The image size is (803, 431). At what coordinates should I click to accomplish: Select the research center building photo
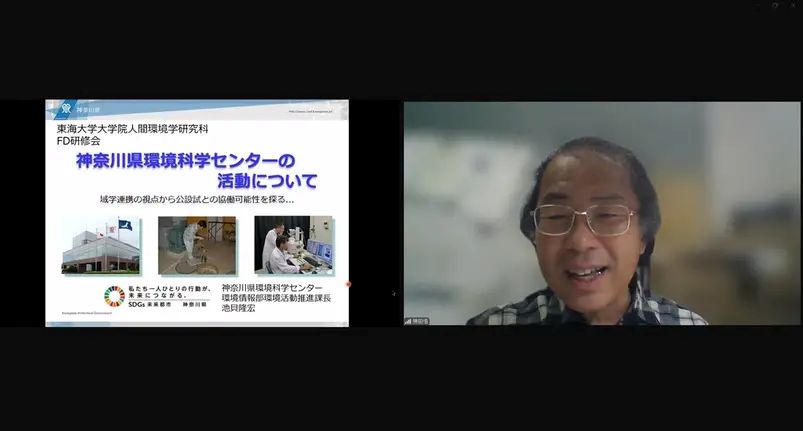[101, 246]
